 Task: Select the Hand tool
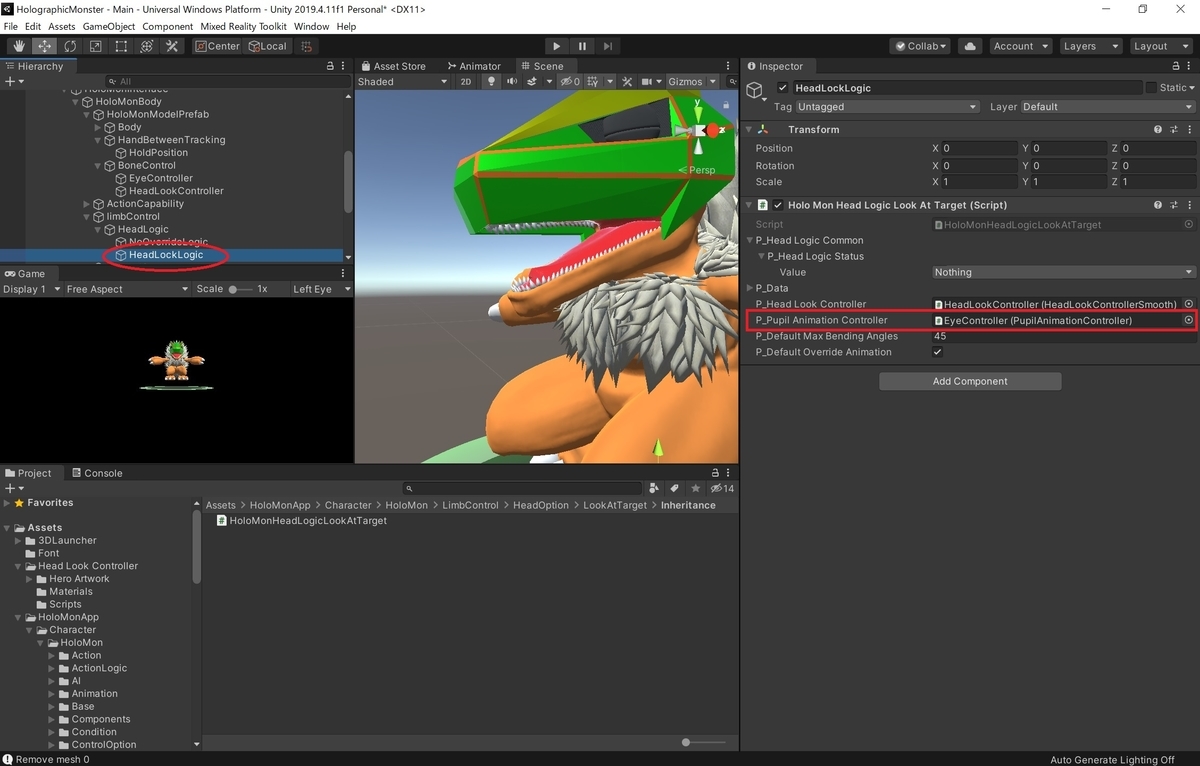(x=19, y=46)
